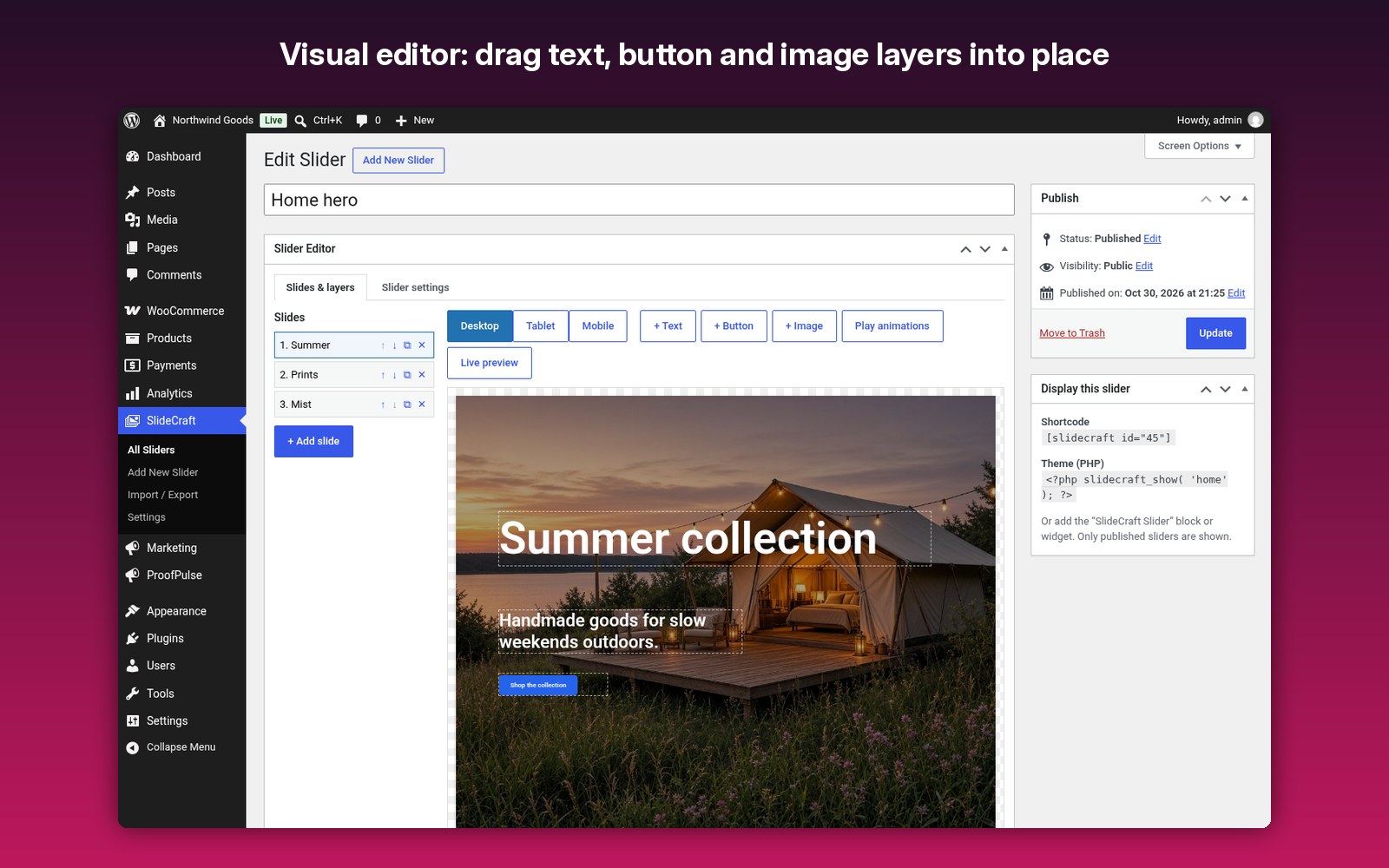1389x868 pixels.
Task: Move the Summer slide up
Action: [x=383, y=345]
